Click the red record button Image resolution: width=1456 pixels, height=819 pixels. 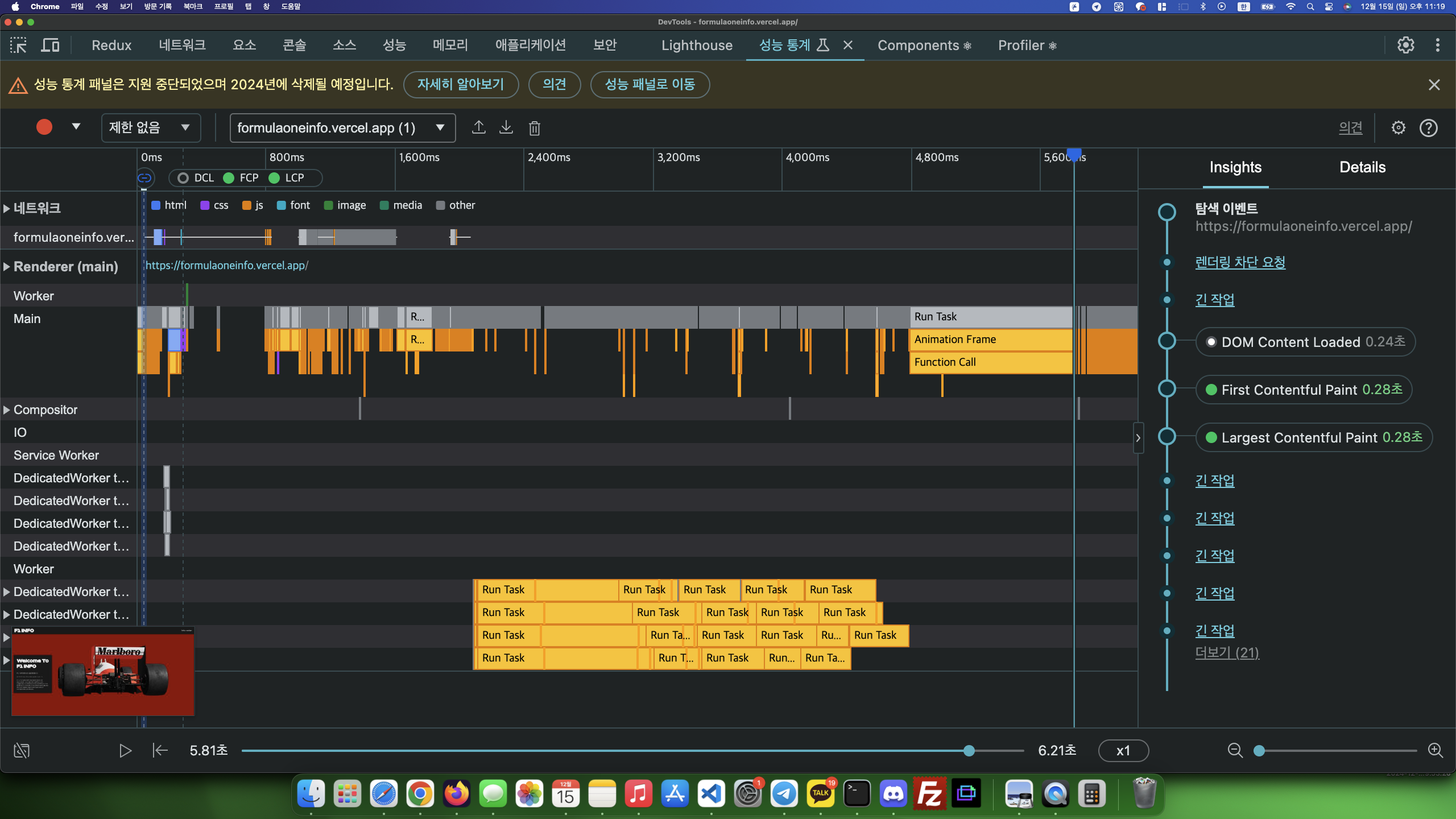pos(44,127)
